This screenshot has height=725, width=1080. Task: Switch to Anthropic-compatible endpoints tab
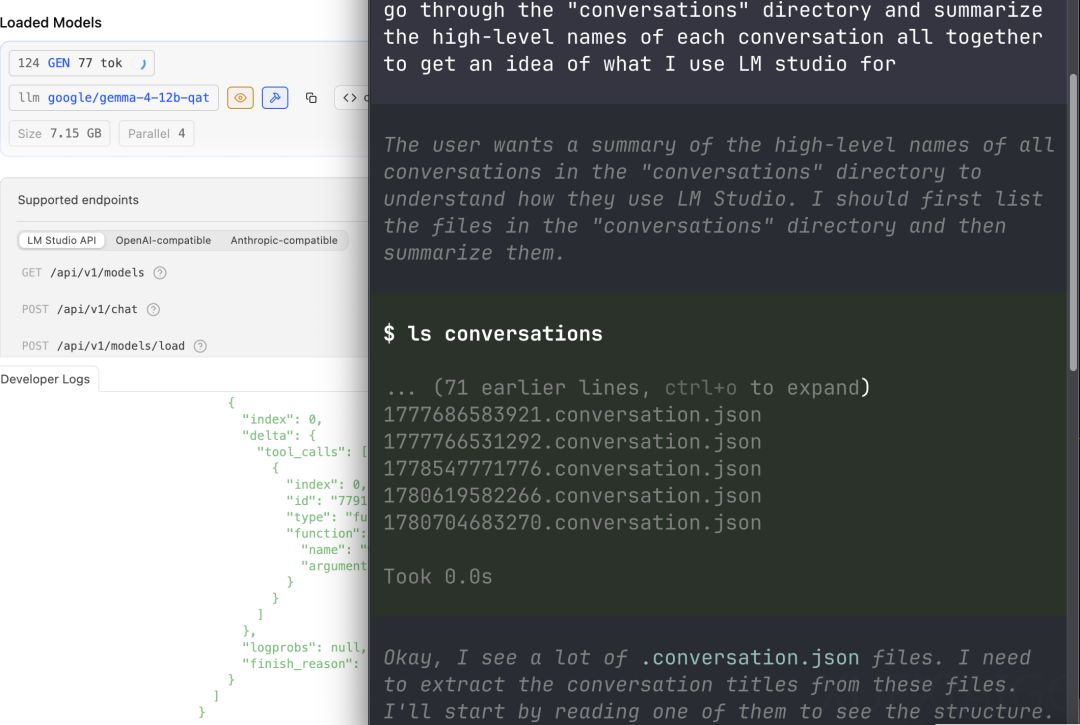pos(284,240)
